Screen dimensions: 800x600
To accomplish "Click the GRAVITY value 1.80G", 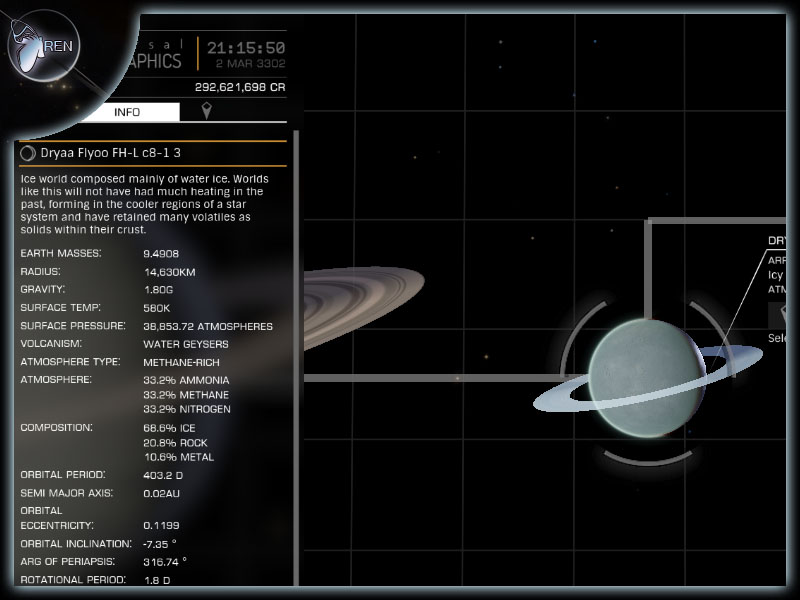I will 158,290.
